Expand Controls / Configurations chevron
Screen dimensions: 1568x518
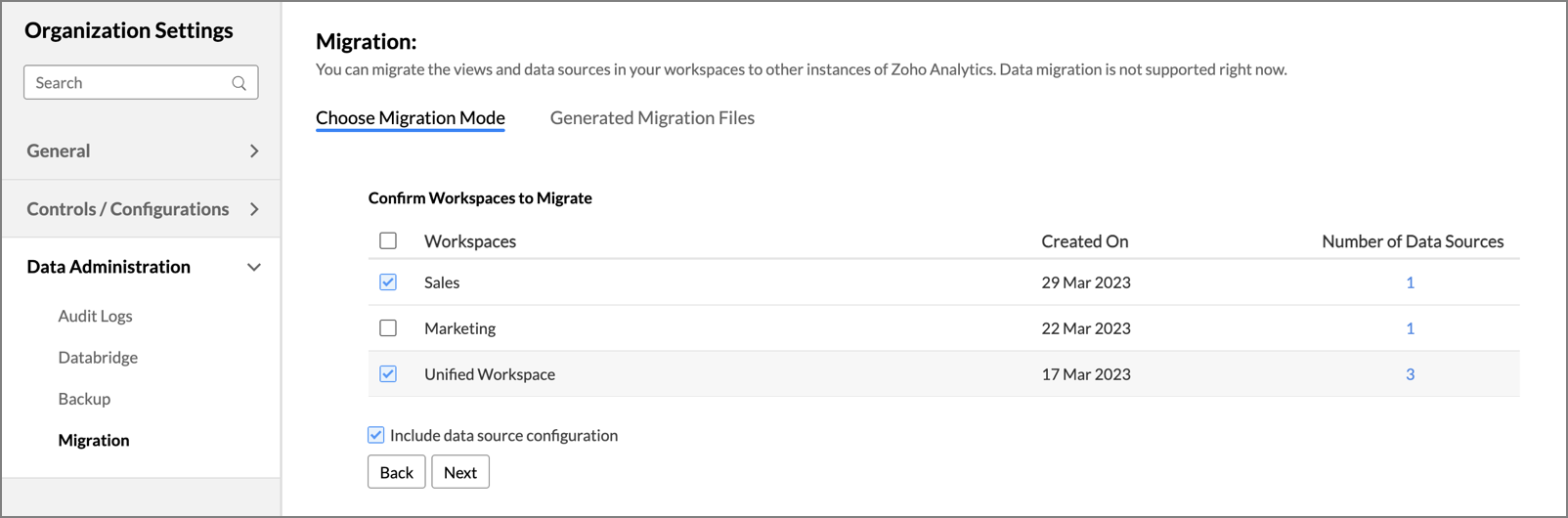(254, 209)
